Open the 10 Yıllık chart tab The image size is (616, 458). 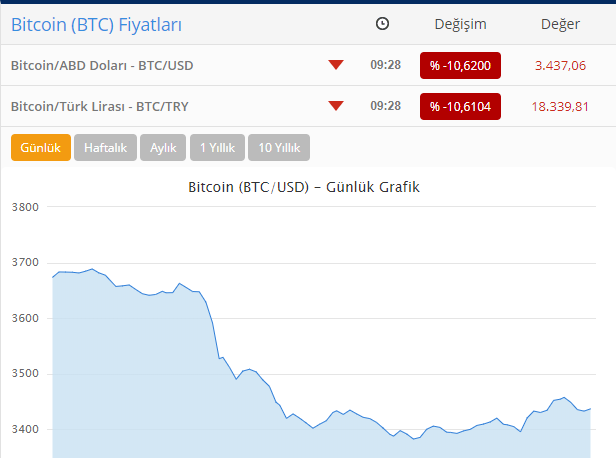click(x=279, y=148)
